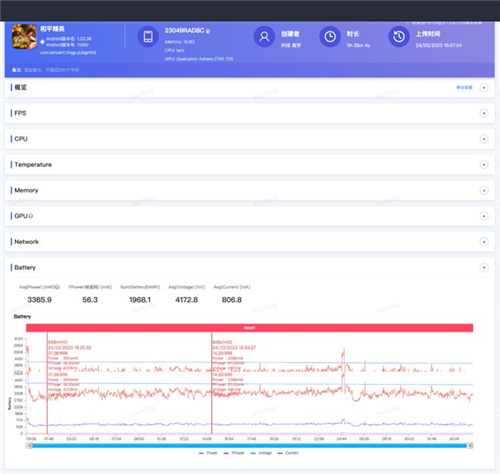500x474 pixels.
Task: Click the phone device icon
Action: tap(148, 37)
